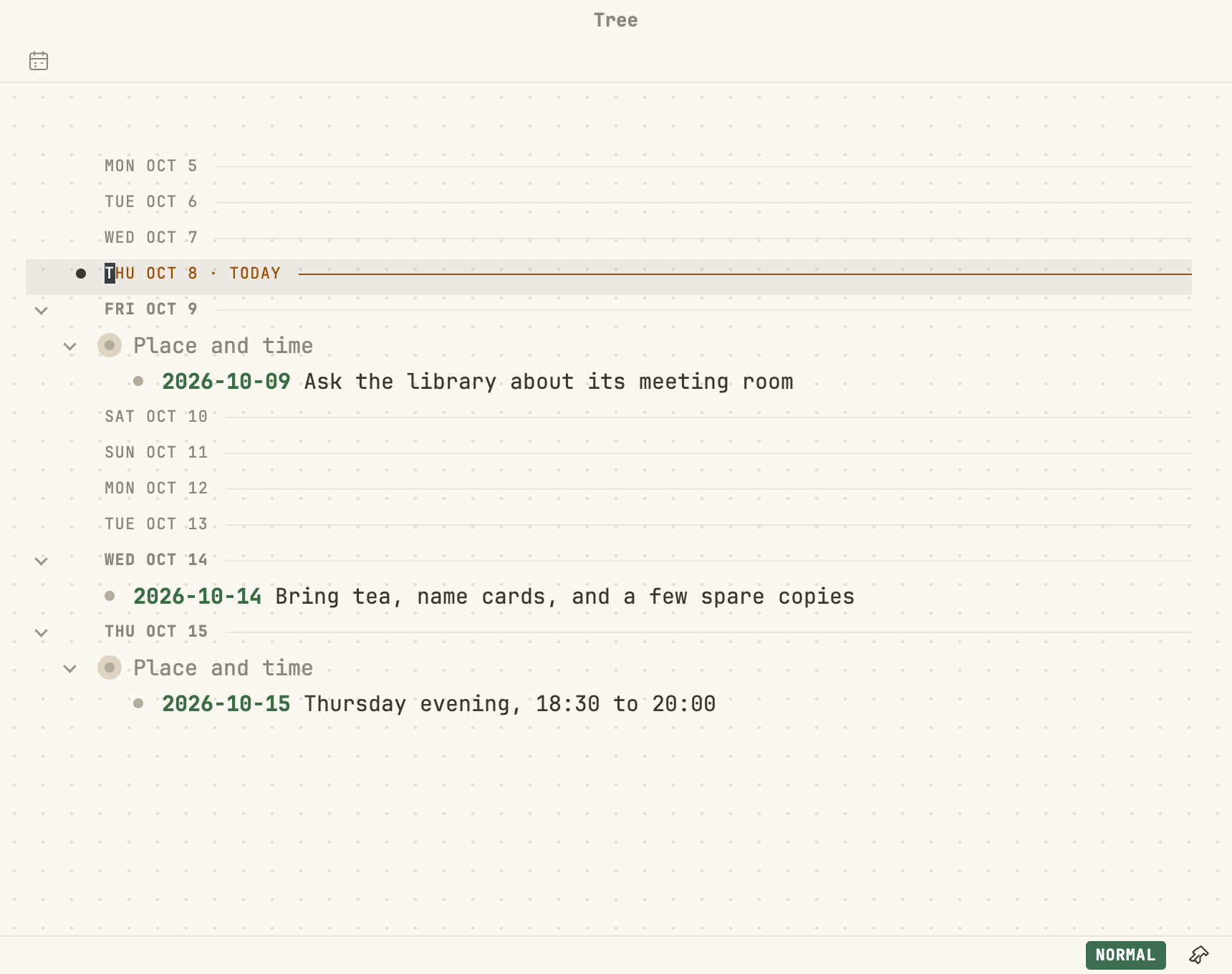This screenshot has width=1232, height=974.
Task: Click the pin icon in the status bar
Action: point(1199,955)
